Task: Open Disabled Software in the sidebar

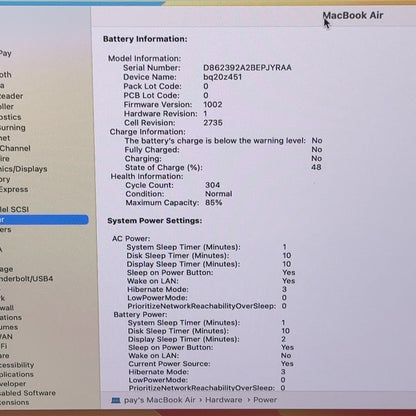Action: [28, 393]
